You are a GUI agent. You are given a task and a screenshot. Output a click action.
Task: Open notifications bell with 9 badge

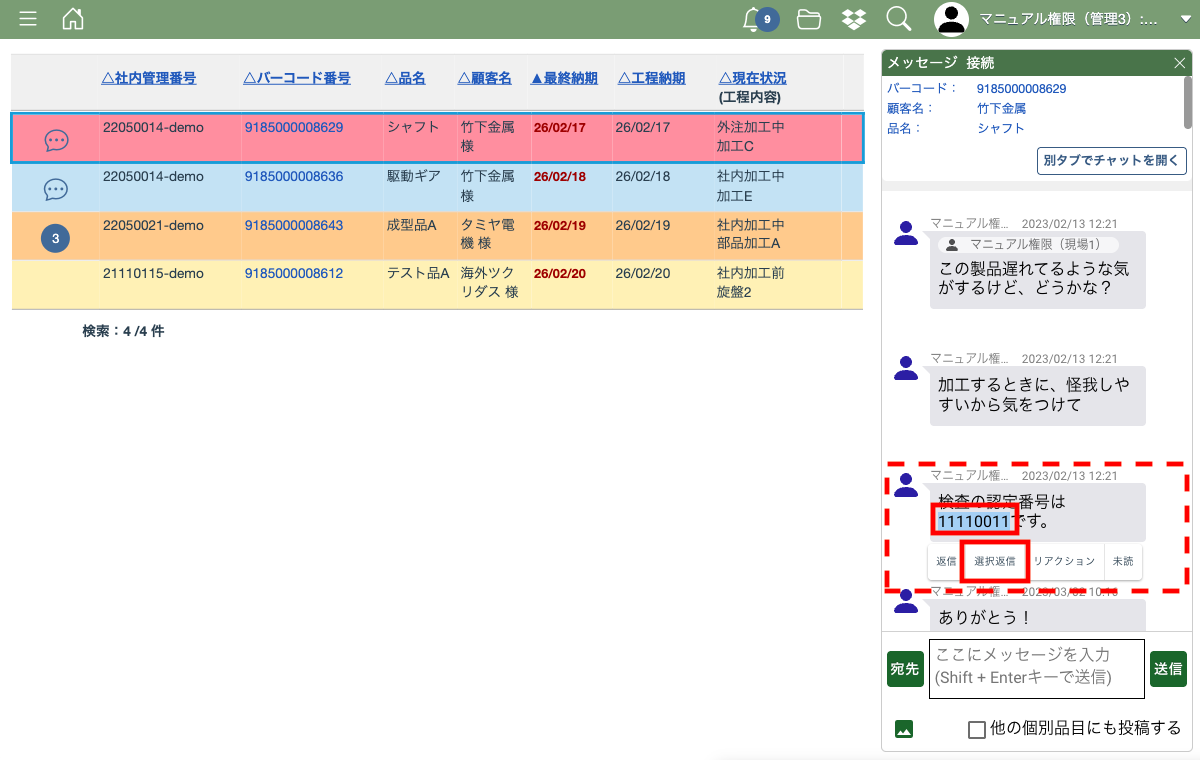pos(755,19)
